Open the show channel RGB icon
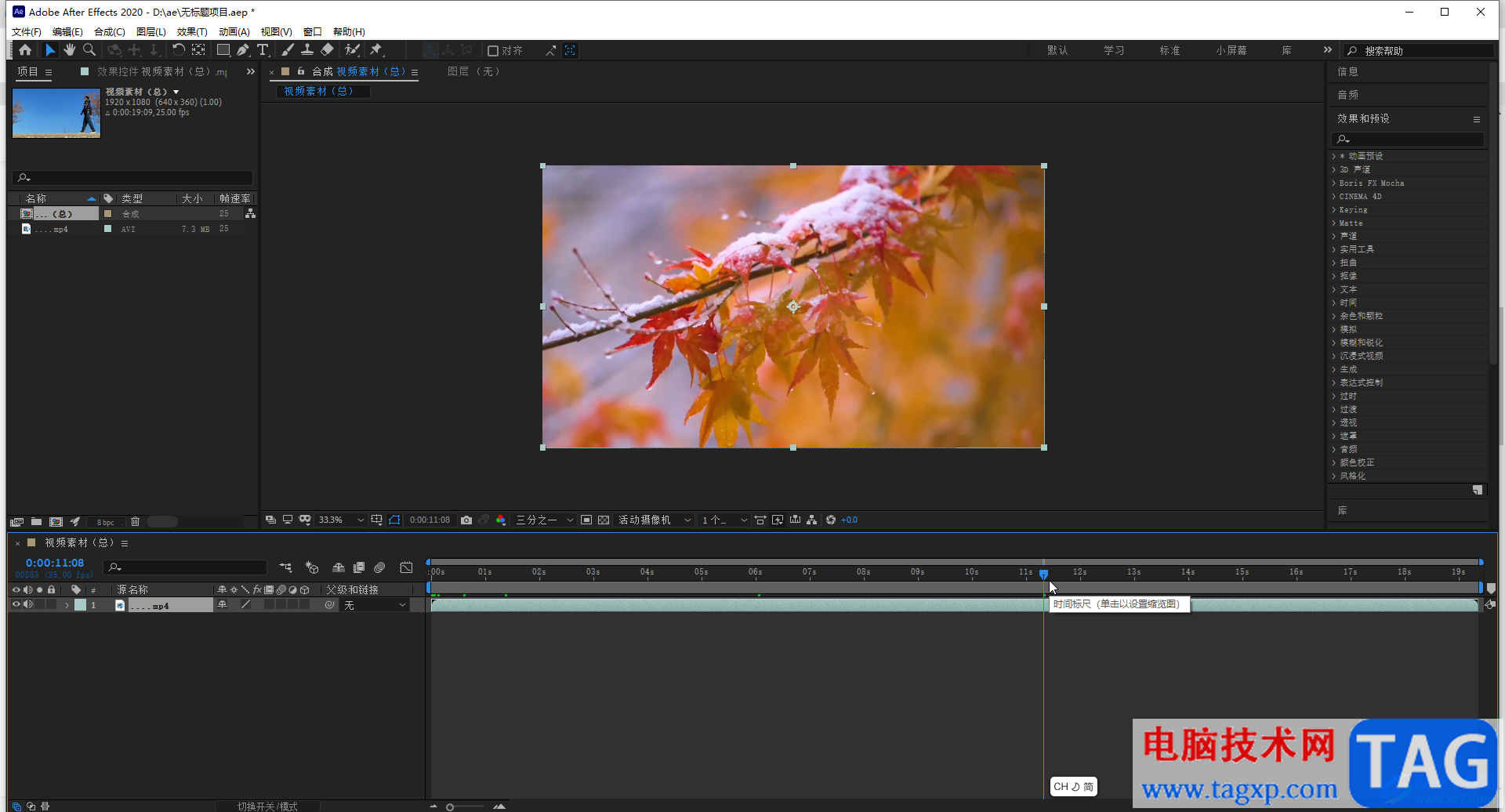This screenshot has height=812, width=1505. tap(501, 520)
